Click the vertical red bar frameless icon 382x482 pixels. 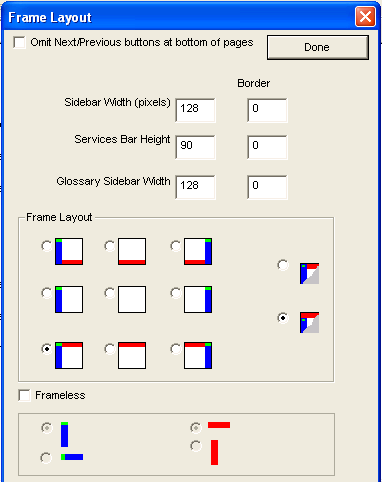pyautogui.click(x=214, y=452)
